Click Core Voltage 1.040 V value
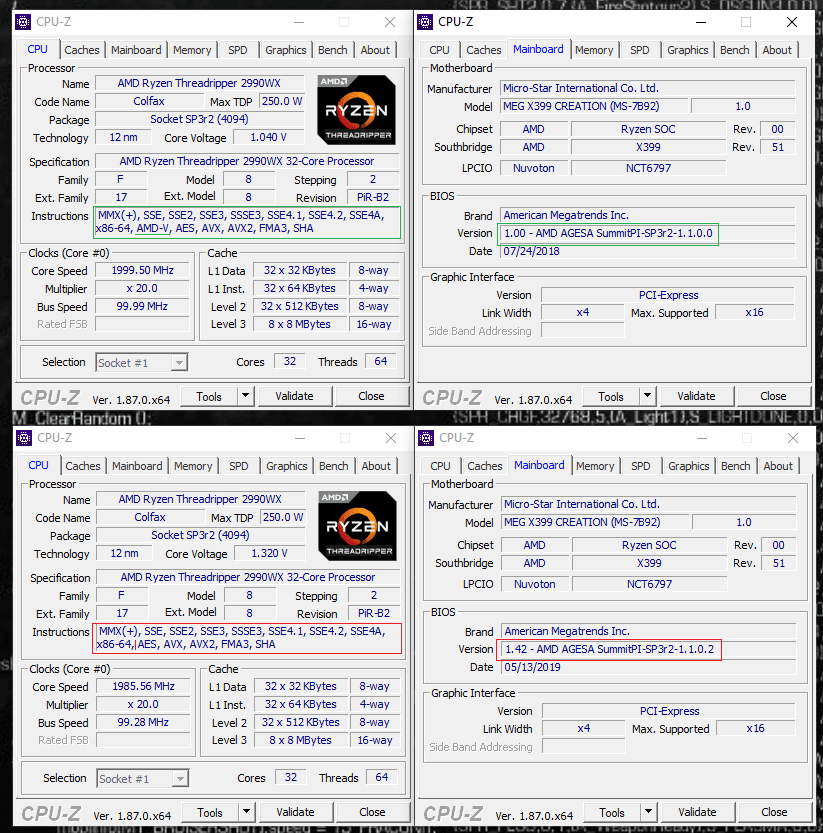This screenshot has height=833, width=823. coord(268,138)
